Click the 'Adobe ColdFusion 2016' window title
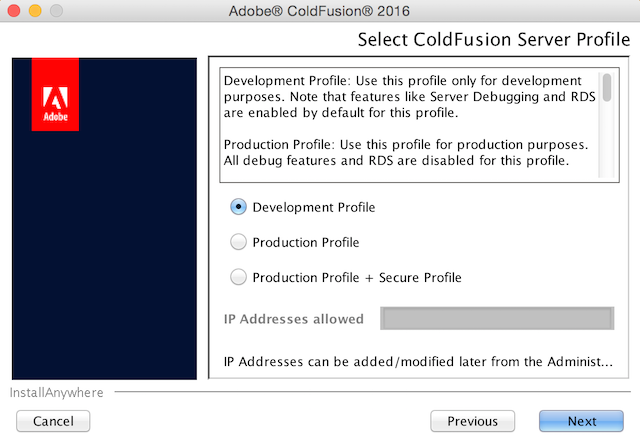Image resolution: width=640 pixels, height=446 pixels. (x=319, y=11)
